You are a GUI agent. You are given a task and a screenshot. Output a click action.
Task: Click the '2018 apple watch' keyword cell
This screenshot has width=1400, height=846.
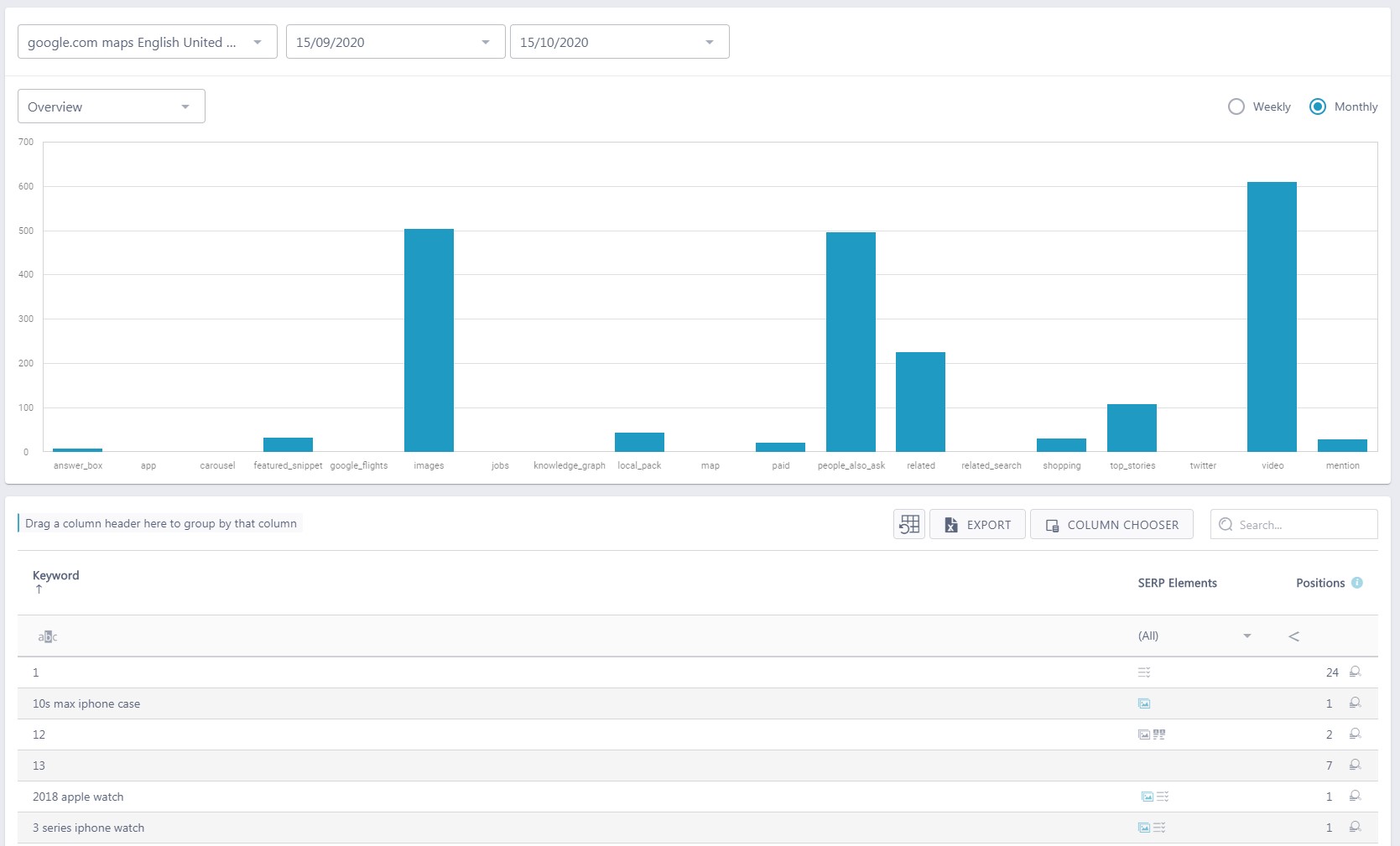(x=78, y=797)
